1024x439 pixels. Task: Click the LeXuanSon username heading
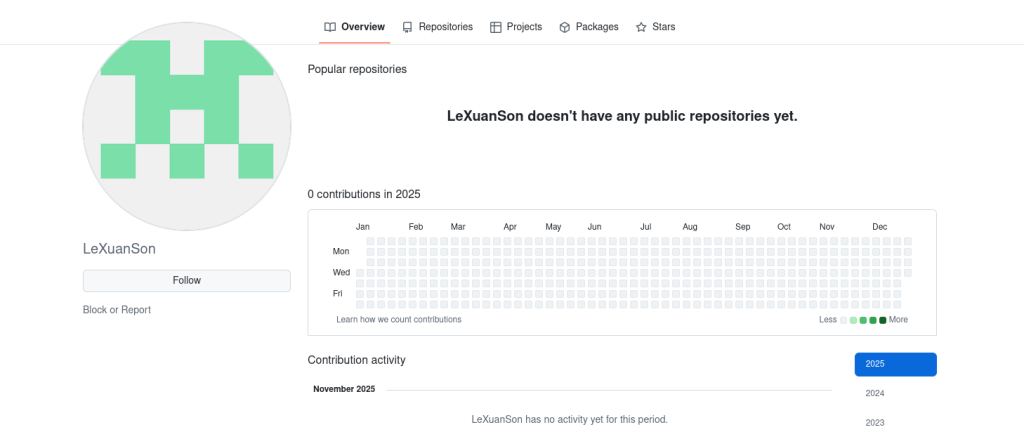point(119,249)
